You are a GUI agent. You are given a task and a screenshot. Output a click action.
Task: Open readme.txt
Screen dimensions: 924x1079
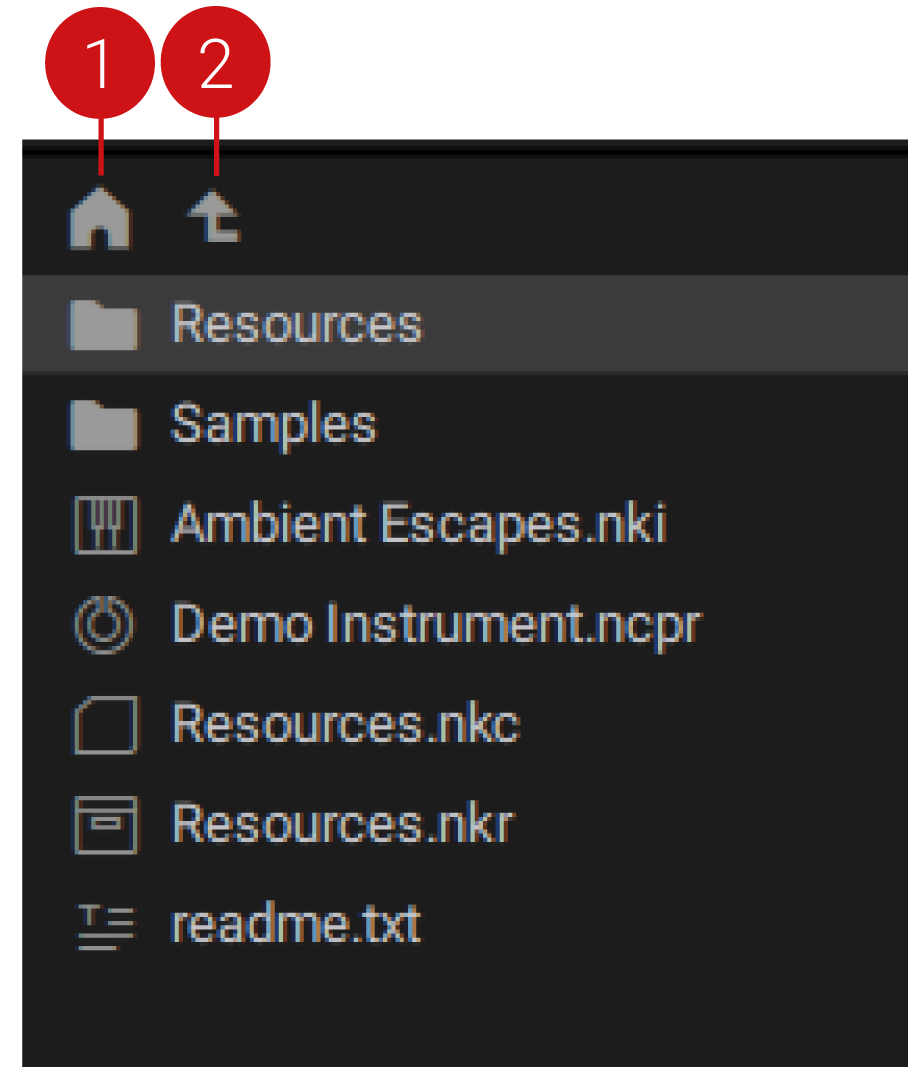[x=295, y=922]
